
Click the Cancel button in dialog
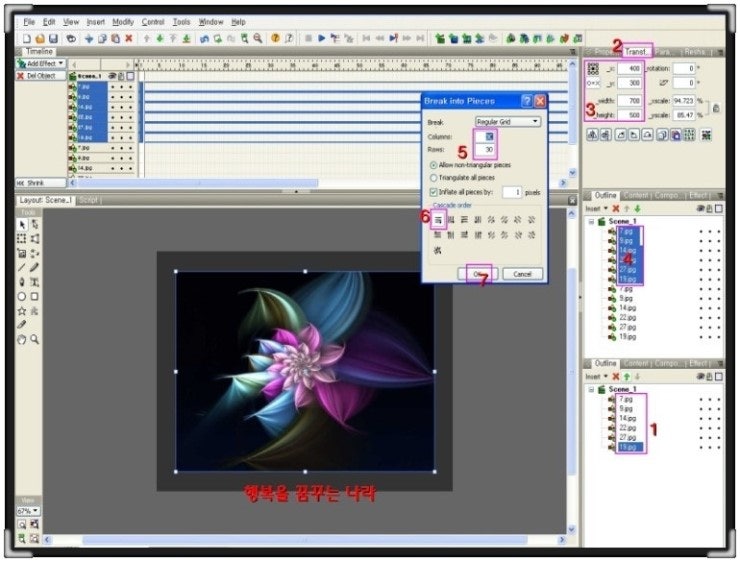coord(522,274)
